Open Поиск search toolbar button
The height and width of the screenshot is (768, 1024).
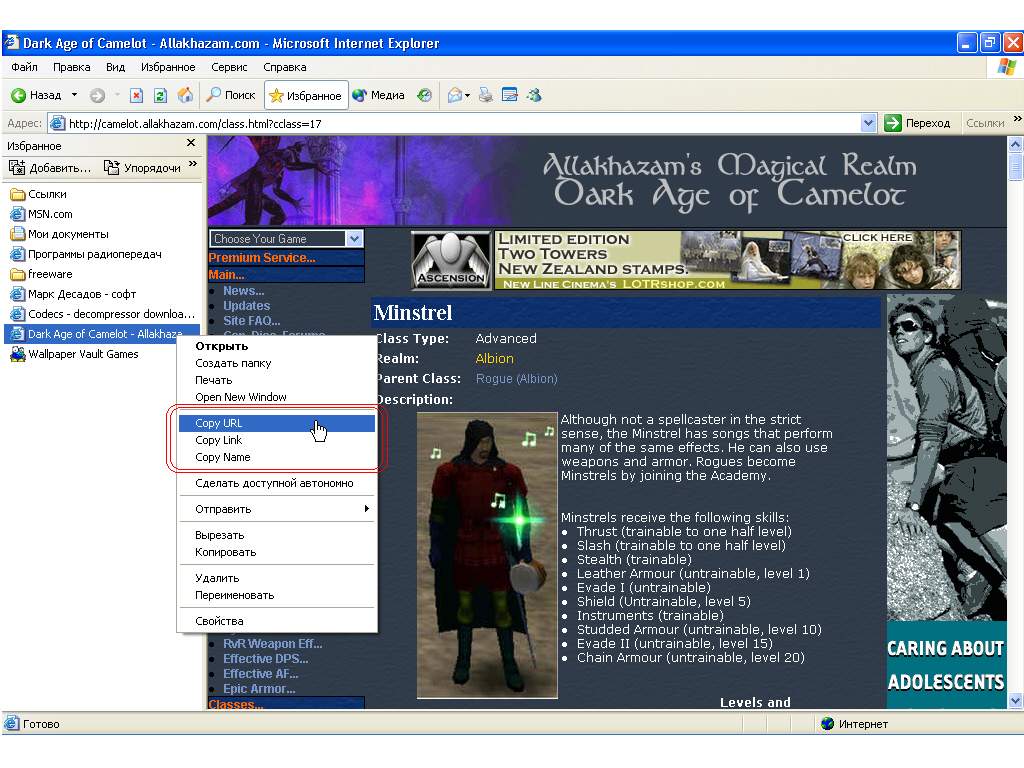[x=231, y=95]
